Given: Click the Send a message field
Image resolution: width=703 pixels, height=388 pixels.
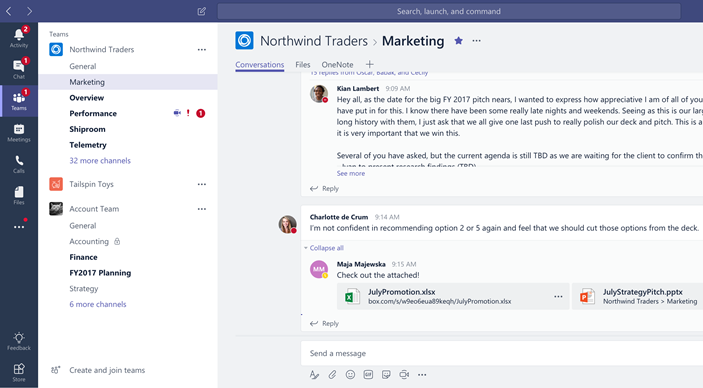Looking at the screenshot, I should click(502, 353).
